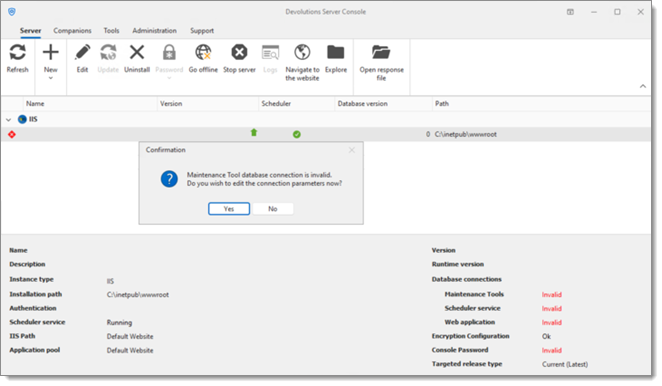Click the Devolutions shield app icon
Image resolution: width=662 pixels, height=386 pixels.
pyautogui.click(x=12, y=12)
